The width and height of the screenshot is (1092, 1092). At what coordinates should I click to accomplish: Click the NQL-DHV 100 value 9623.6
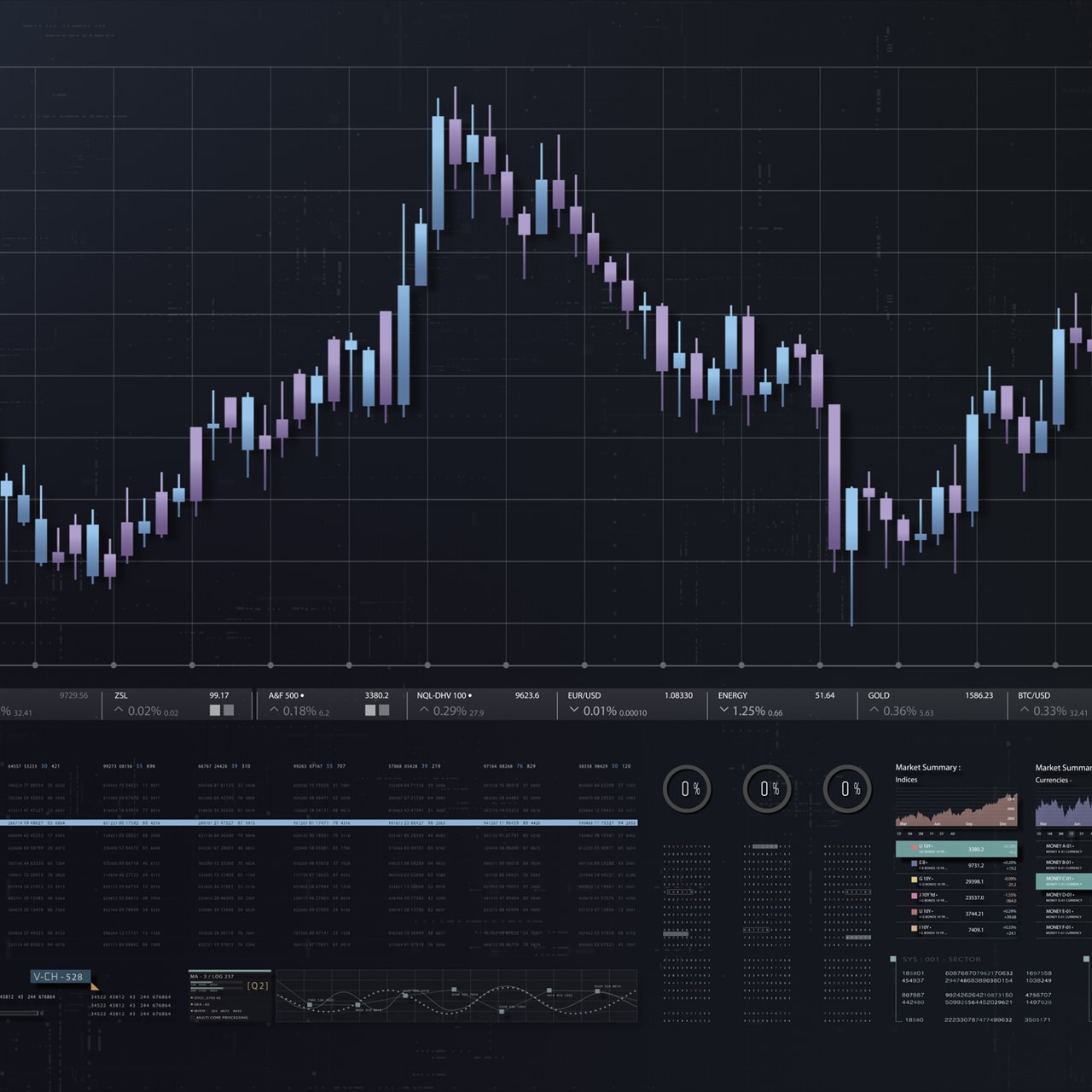pyautogui.click(x=526, y=695)
